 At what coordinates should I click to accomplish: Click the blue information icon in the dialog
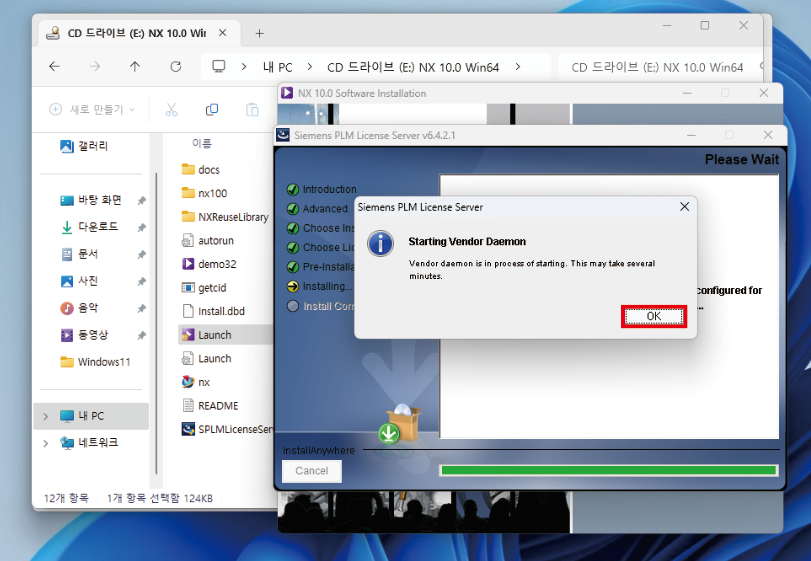381,244
